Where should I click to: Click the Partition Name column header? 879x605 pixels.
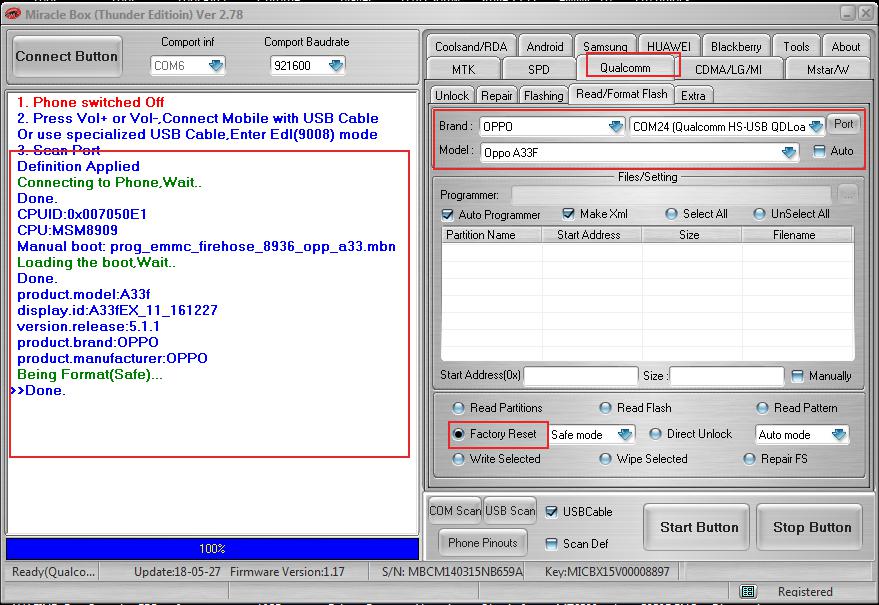point(491,235)
